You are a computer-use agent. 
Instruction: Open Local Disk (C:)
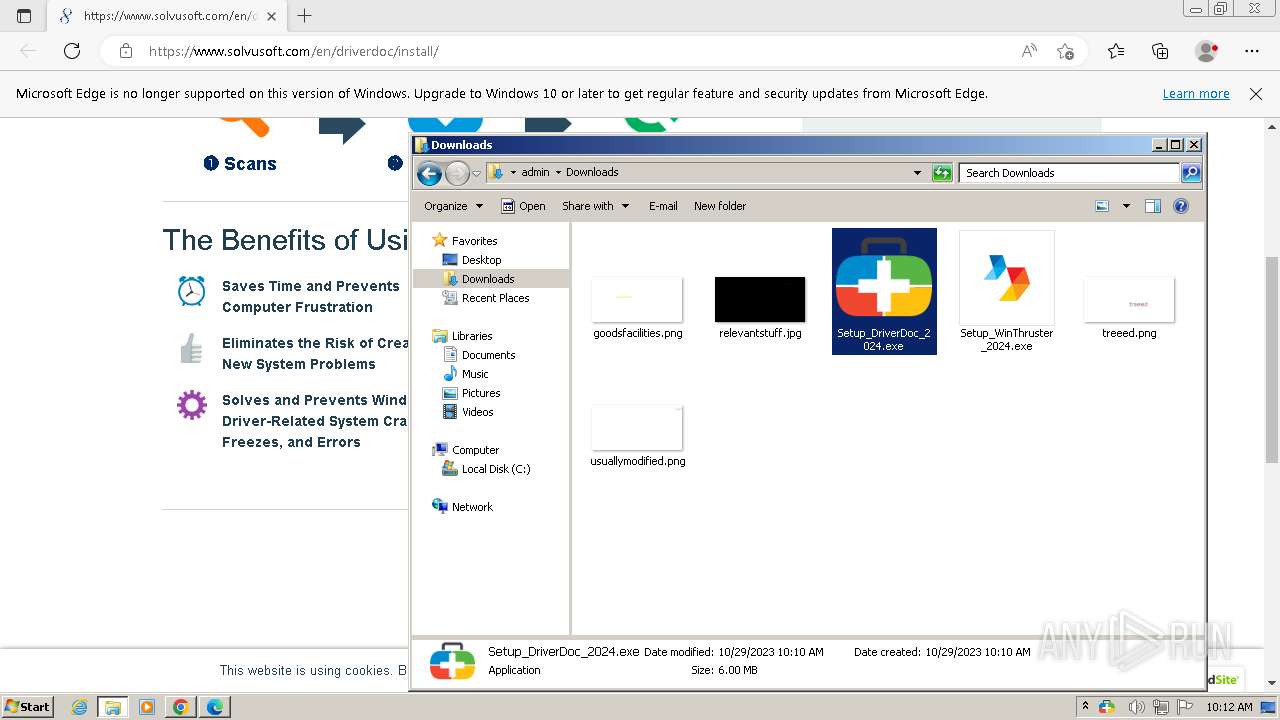[x=495, y=469]
